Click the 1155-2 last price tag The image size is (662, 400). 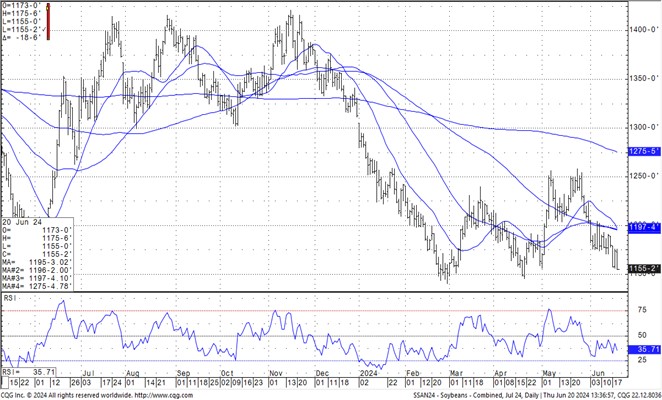click(x=640, y=269)
